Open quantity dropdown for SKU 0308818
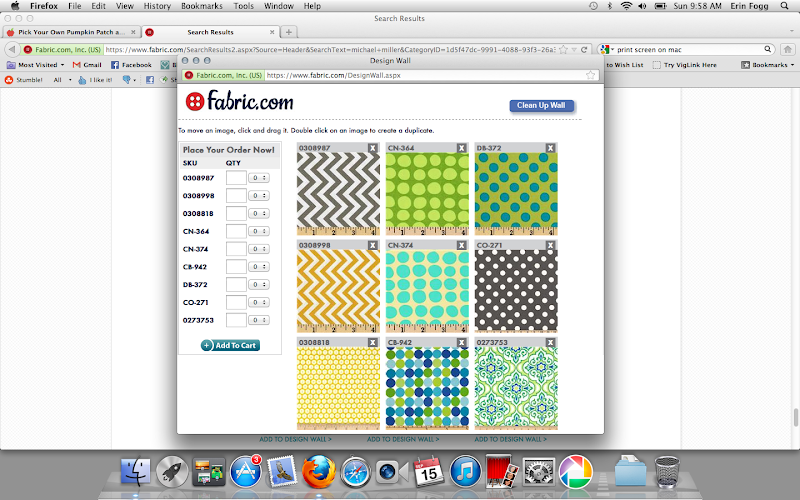800x500 pixels. (x=259, y=213)
